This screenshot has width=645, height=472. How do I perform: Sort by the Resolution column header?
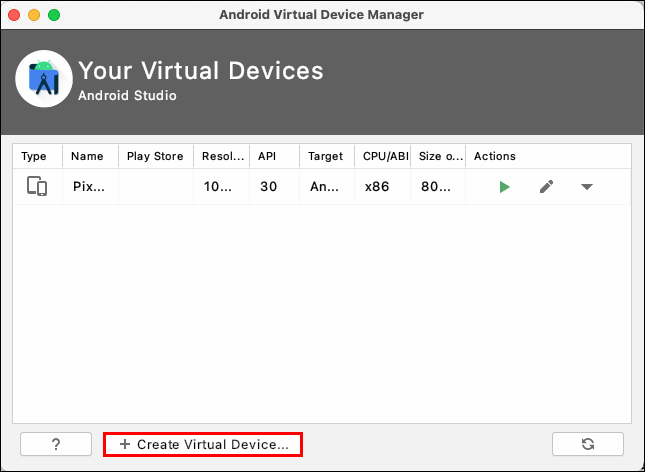tap(221, 156)
